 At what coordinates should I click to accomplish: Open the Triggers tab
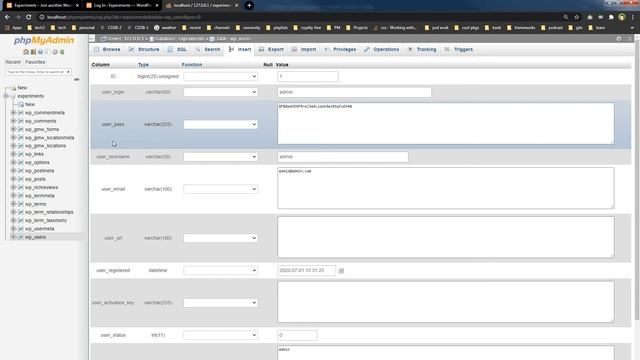(458, 49)
